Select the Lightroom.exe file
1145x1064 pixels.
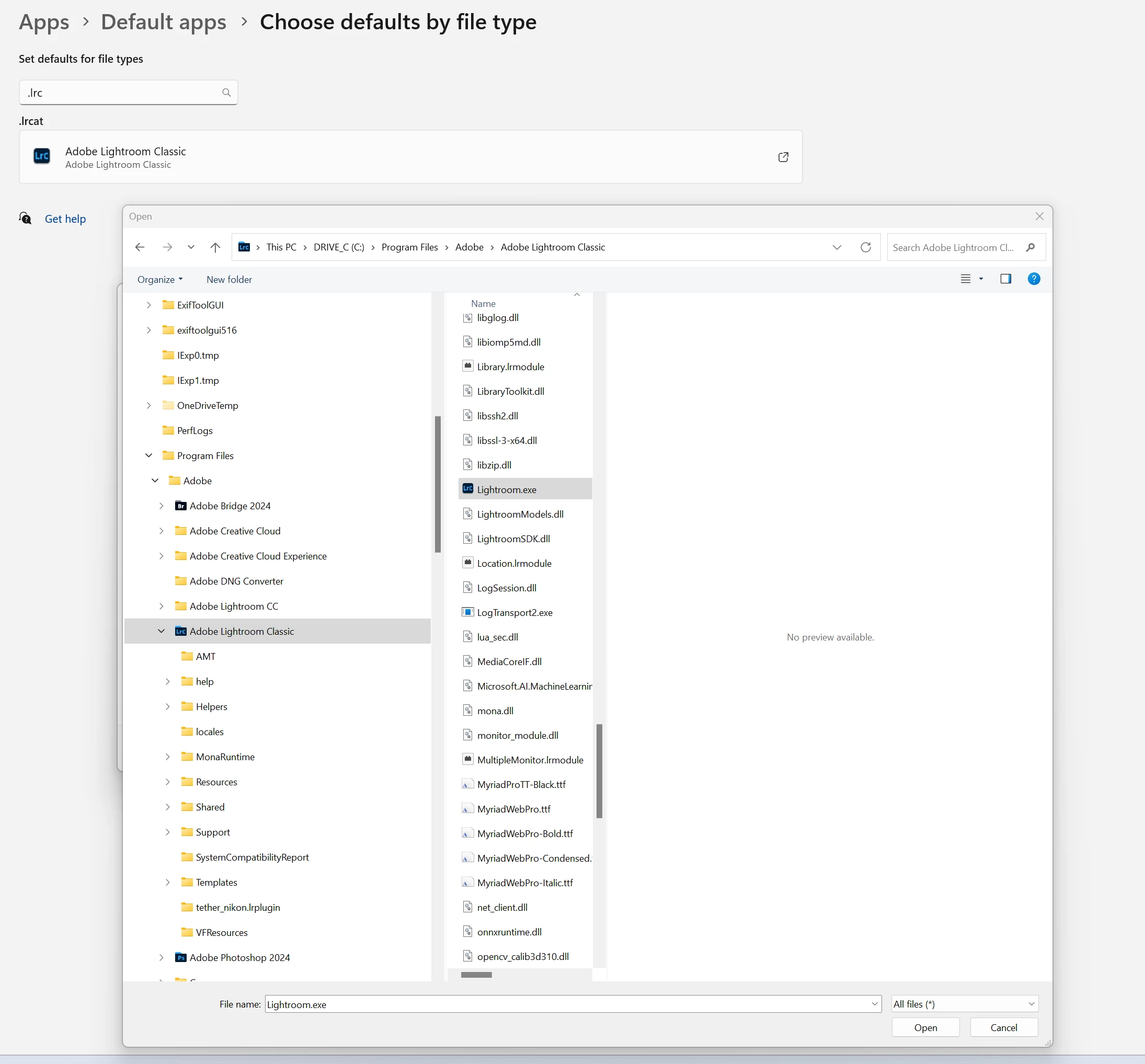pos(507,489)
